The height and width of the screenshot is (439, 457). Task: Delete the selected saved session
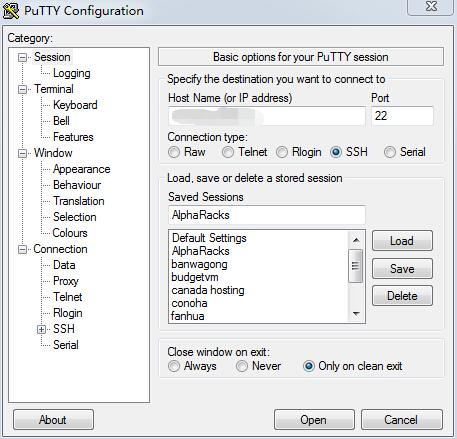point(402,296)
